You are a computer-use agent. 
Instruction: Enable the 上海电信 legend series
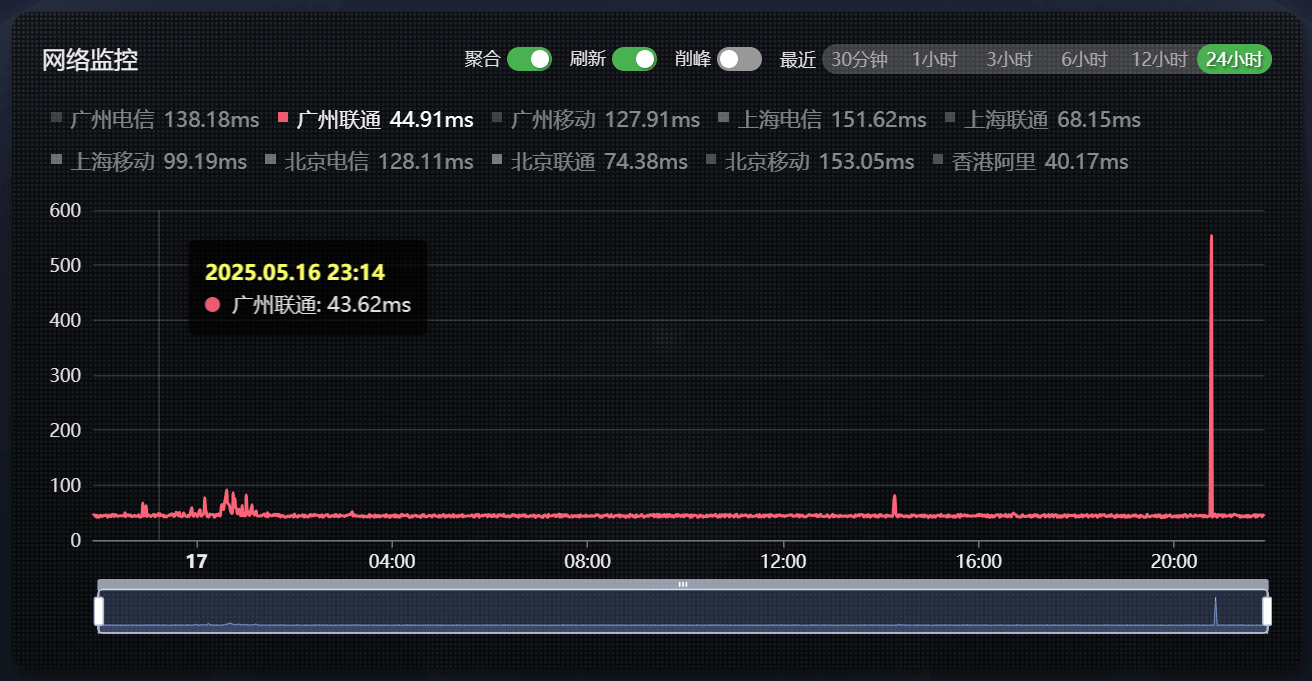pos(822,120)
